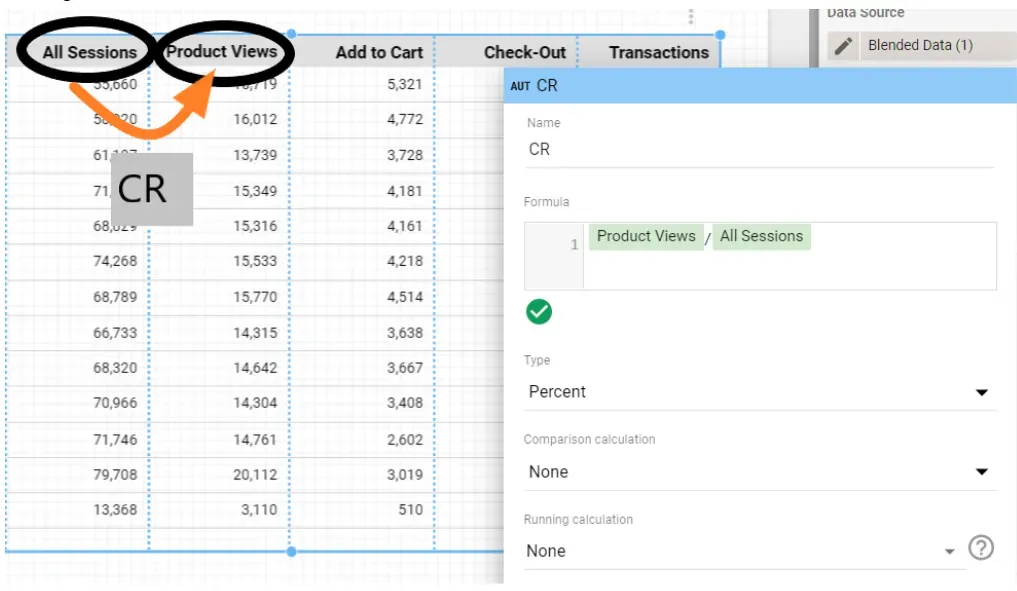Select the cell with value 74,268
The image size is (1017, 591).
point(115,261)
